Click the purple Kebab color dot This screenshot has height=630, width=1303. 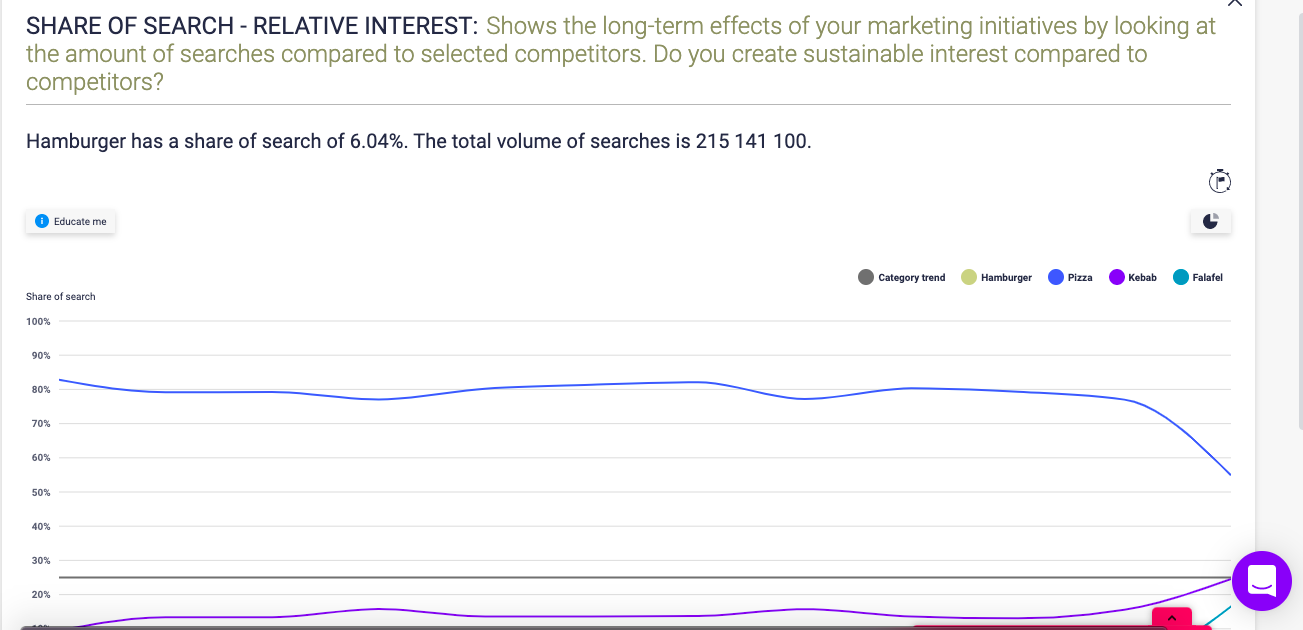click(x=1117, y=277)
